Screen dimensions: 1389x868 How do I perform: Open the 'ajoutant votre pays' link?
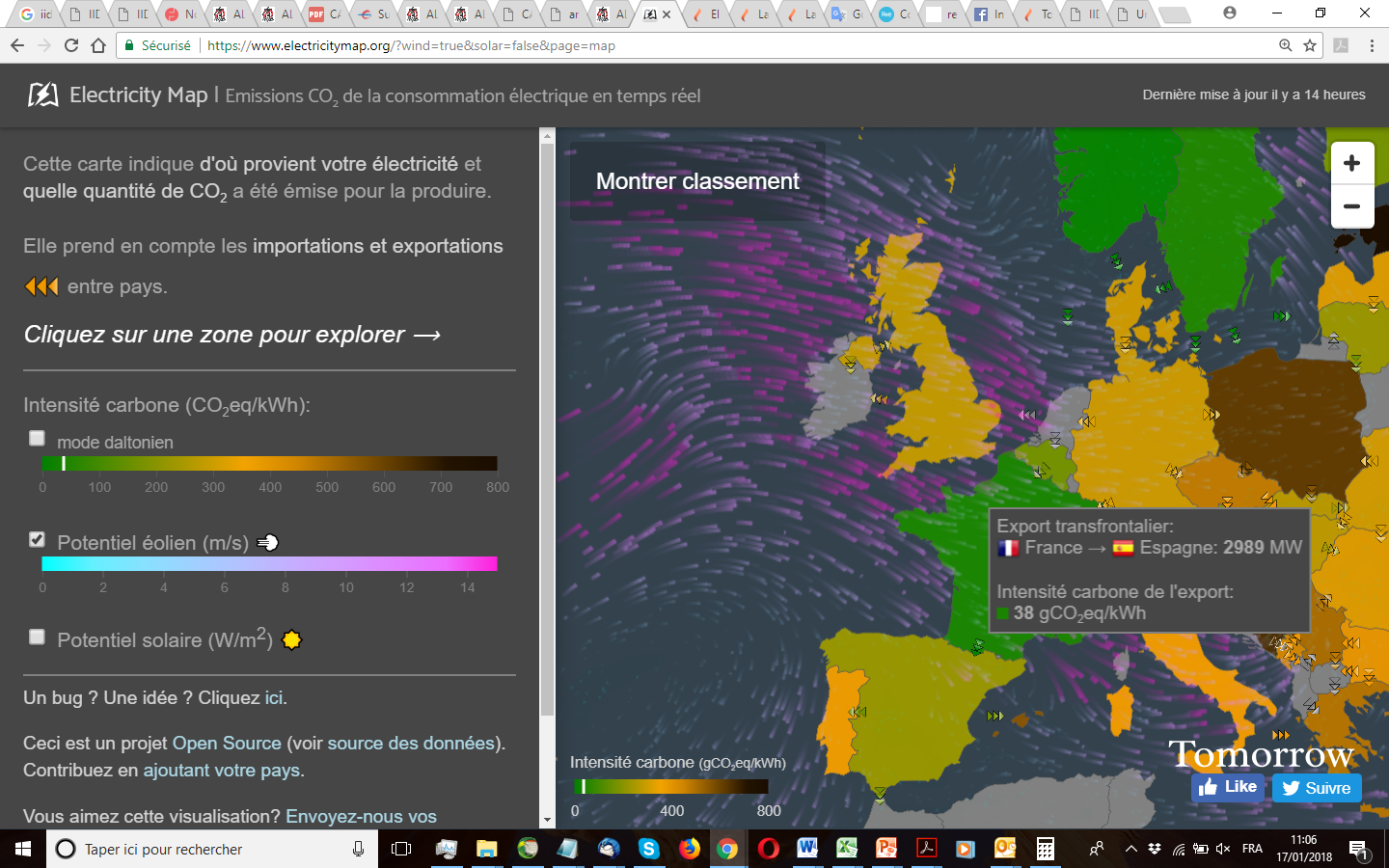(222, 770)
